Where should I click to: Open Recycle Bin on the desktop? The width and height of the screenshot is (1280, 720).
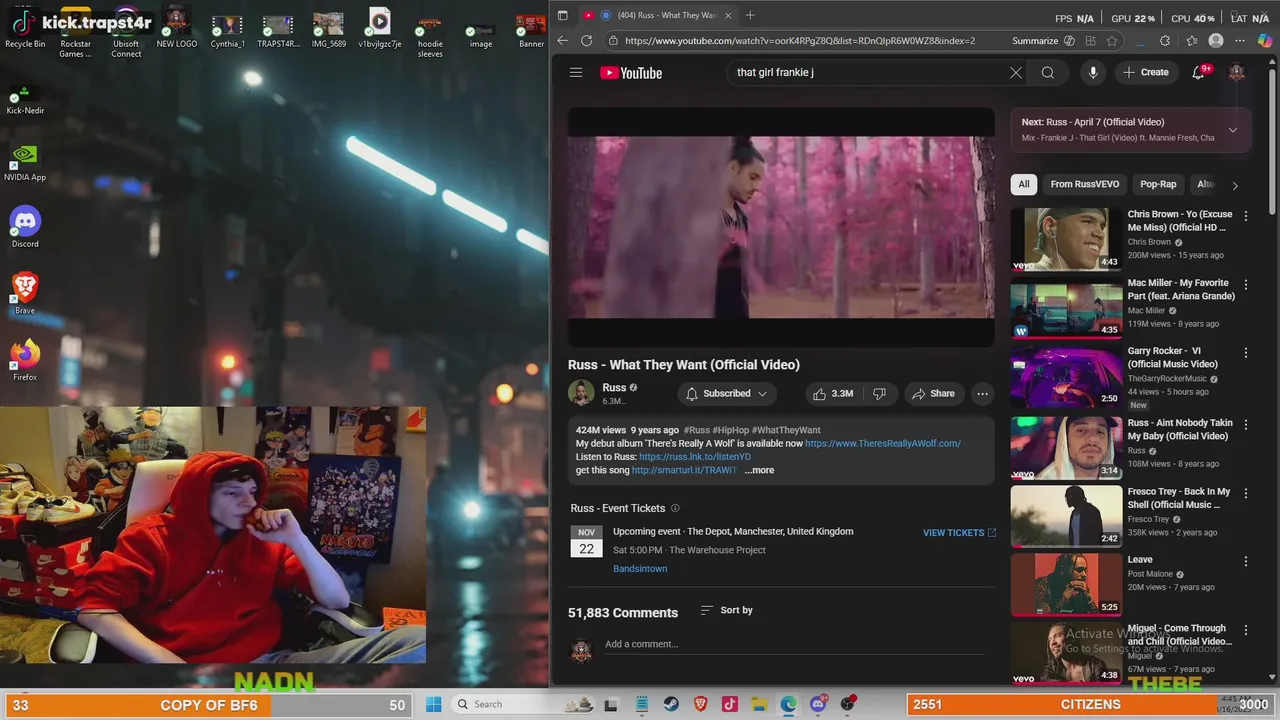[x=25, y=28]
